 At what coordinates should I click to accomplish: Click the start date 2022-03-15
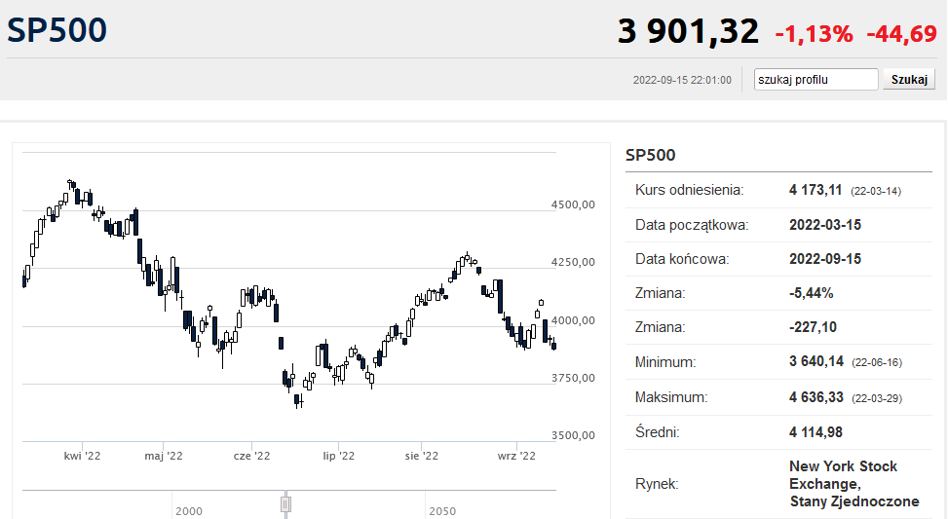(825, 224)
